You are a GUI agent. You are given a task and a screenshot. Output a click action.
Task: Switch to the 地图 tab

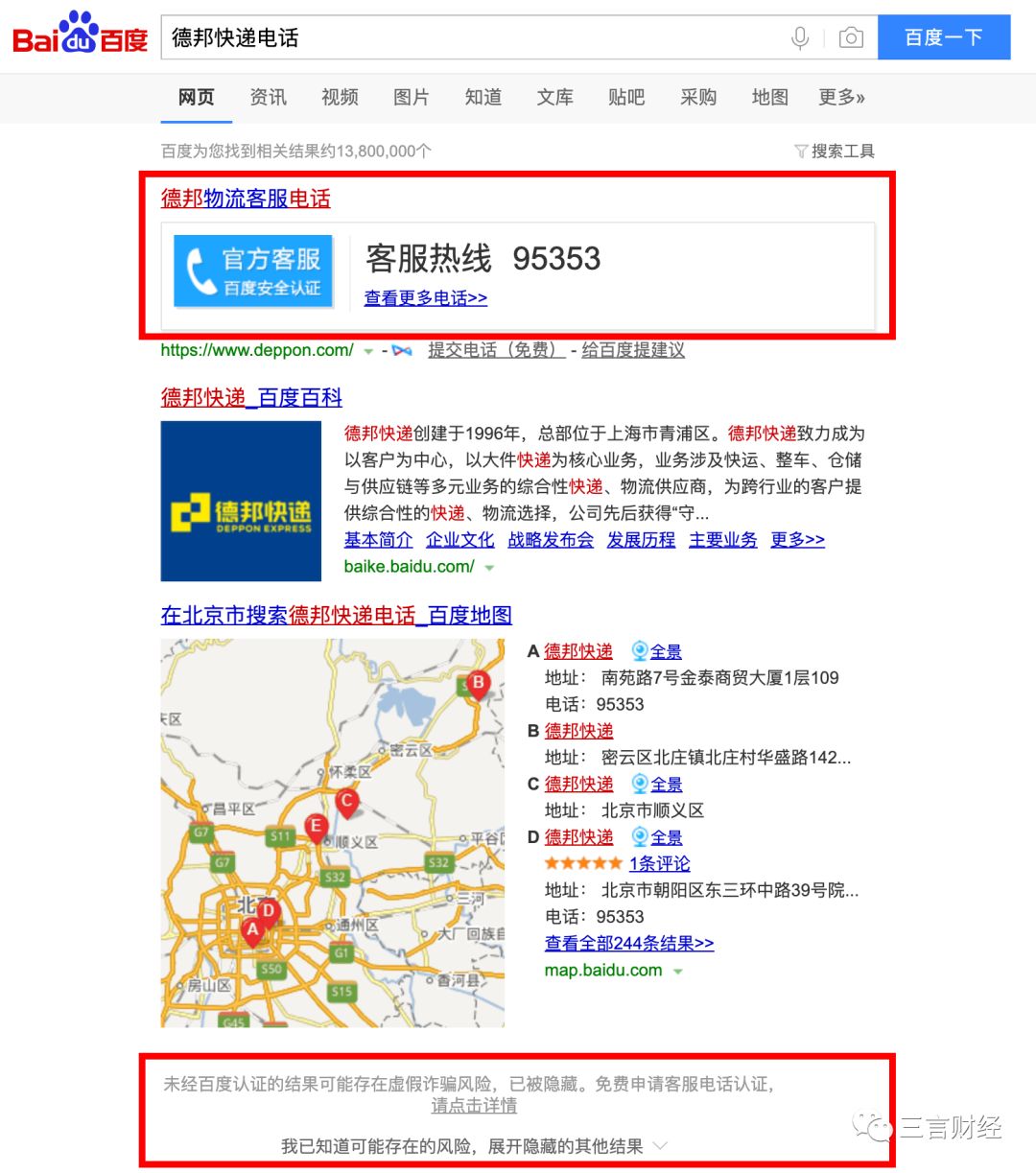click(770, 97)
